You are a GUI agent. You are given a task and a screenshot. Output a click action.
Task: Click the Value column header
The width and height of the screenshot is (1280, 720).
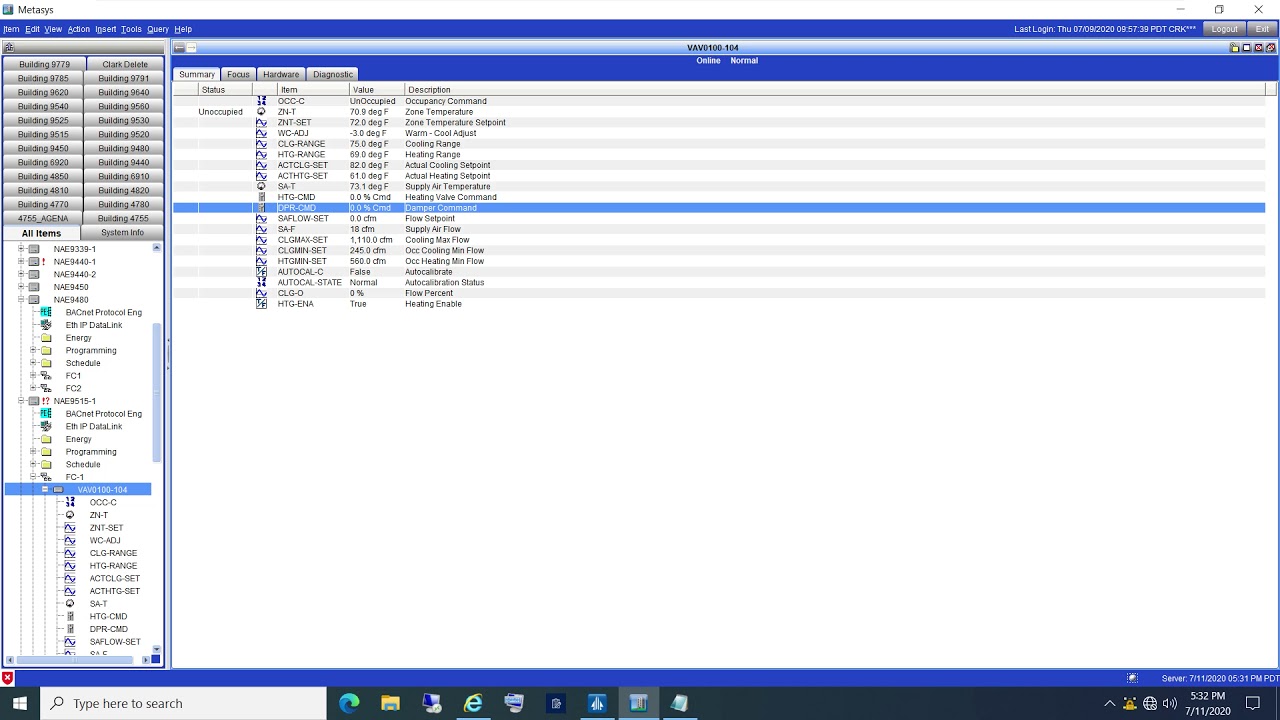coord(377,90)
